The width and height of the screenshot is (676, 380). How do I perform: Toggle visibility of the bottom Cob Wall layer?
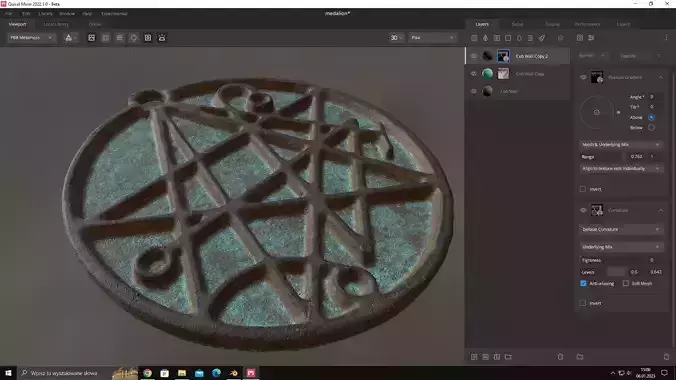[474, 91]
